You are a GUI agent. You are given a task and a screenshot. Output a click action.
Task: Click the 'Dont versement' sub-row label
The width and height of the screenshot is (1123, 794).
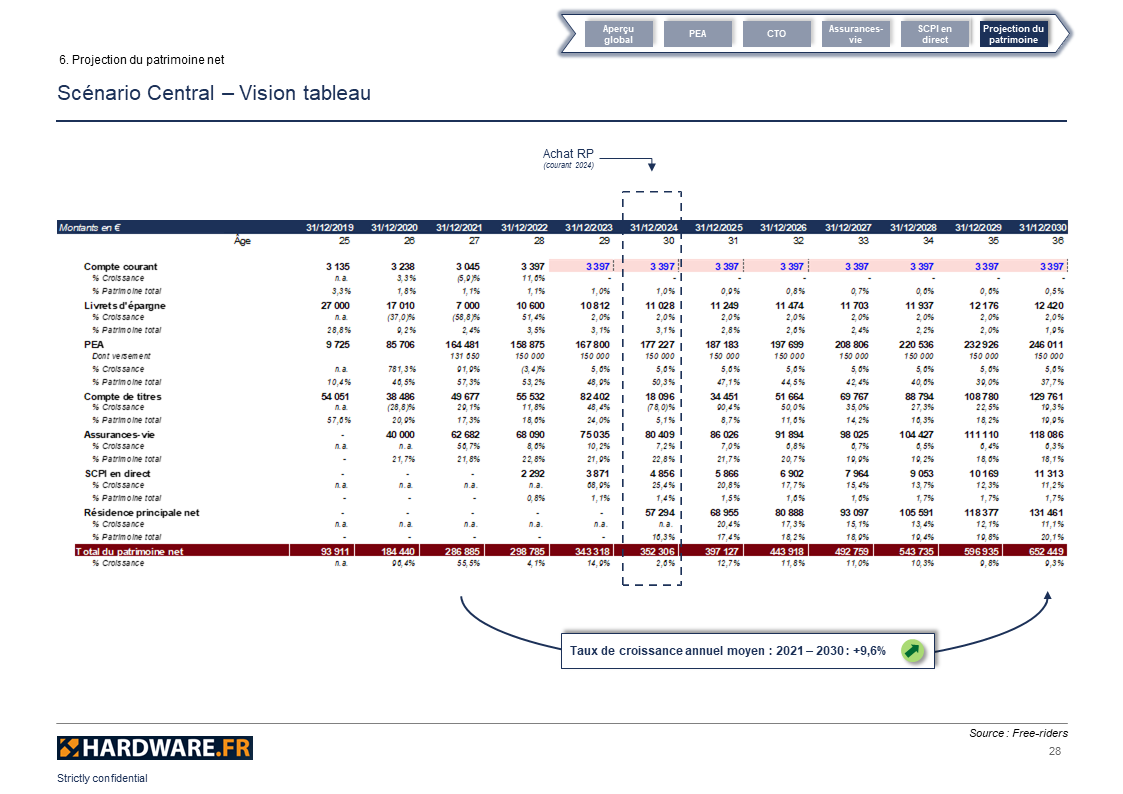tap(121, 356)
